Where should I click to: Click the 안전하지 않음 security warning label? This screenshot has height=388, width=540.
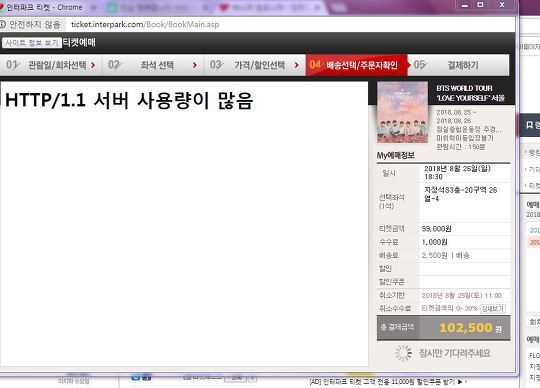35,24
